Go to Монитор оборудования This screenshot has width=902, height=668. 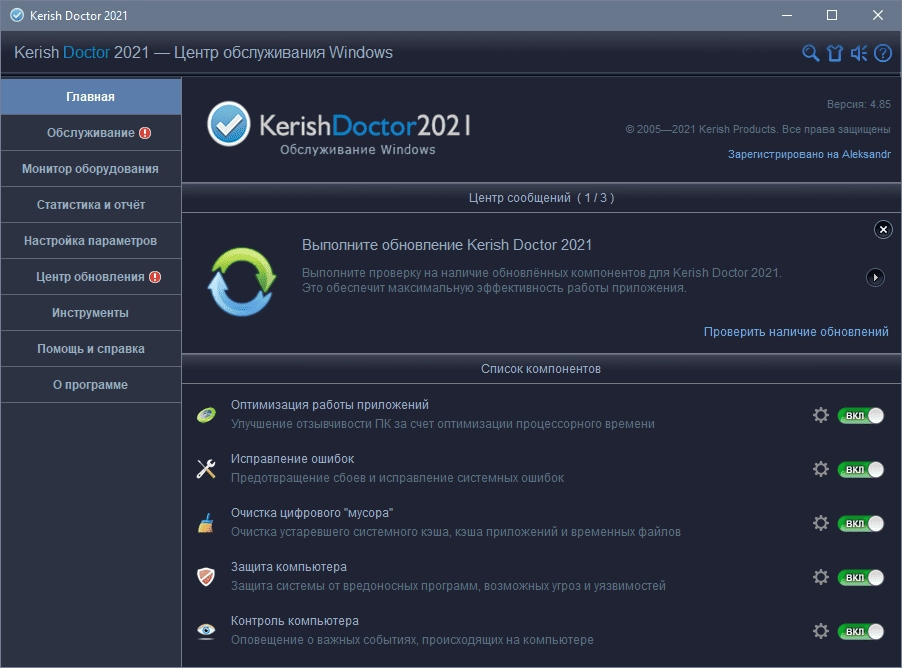coord(91,169)
